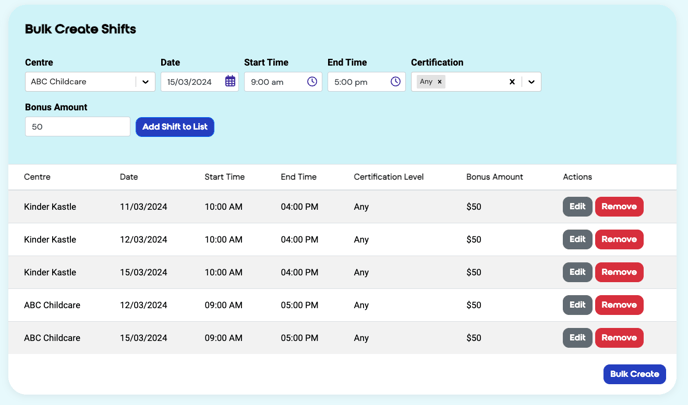Remove the 'Any' certification tag
The image size is (688, 405).
pos(440,82)
